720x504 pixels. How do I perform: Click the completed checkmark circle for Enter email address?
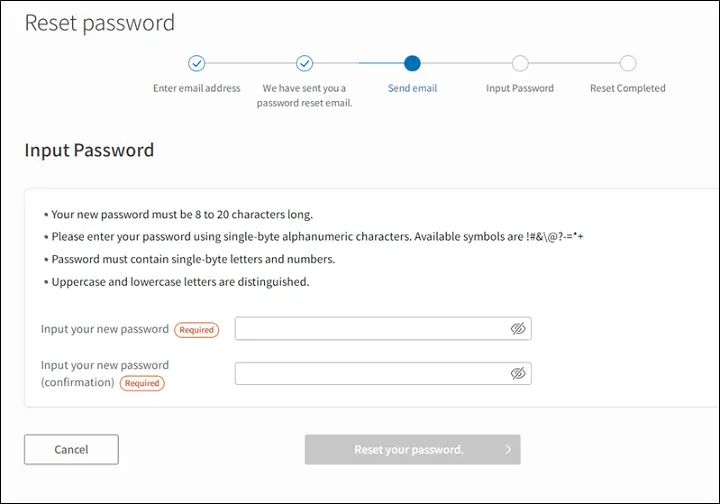pos(197,63)
